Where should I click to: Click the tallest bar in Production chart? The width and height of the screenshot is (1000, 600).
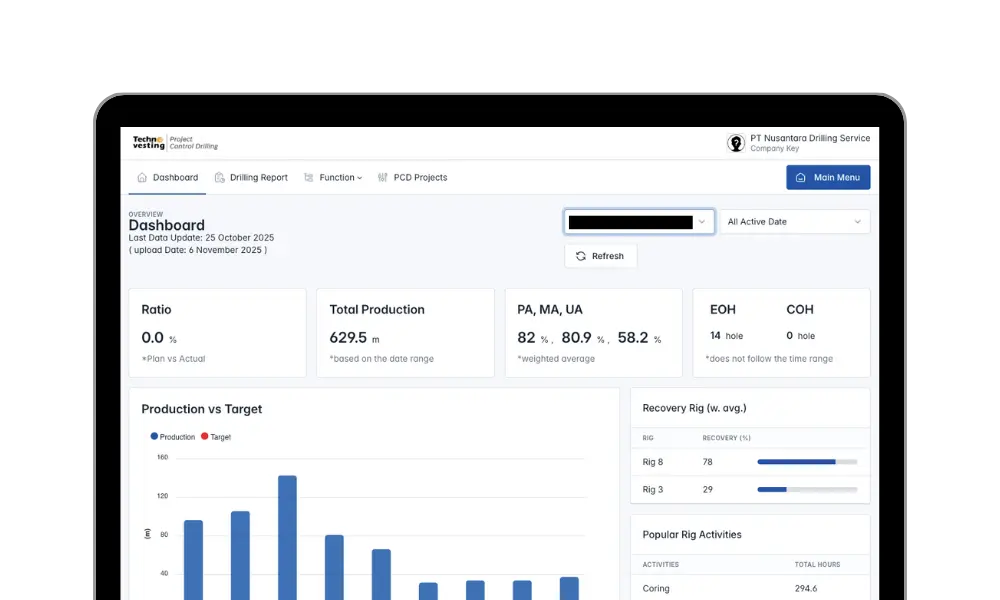287,538
